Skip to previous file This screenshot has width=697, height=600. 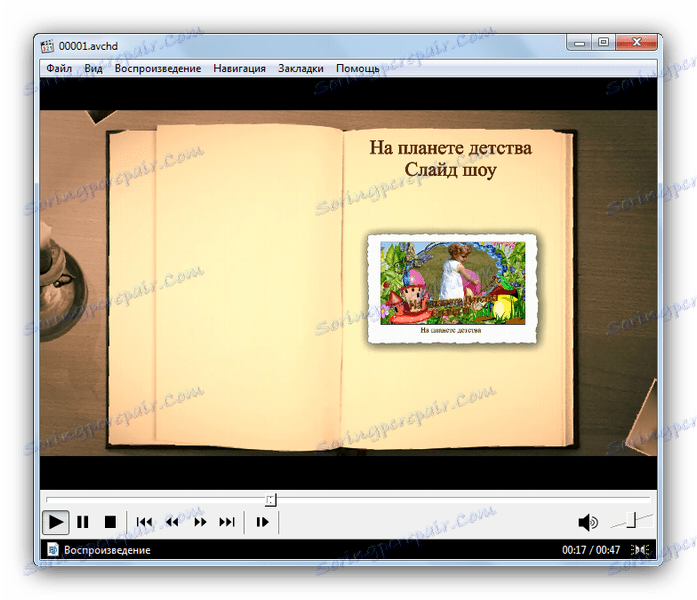(144, 522)
